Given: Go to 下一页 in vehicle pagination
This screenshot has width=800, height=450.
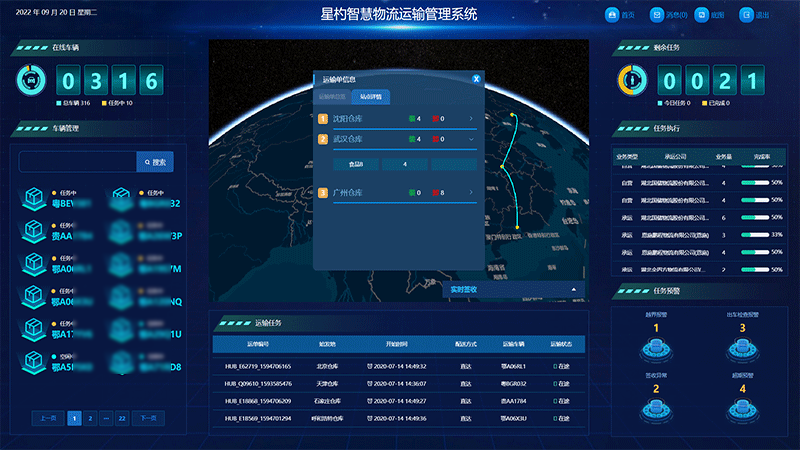Looking at the screenshot, I should (x=148, y=418).
